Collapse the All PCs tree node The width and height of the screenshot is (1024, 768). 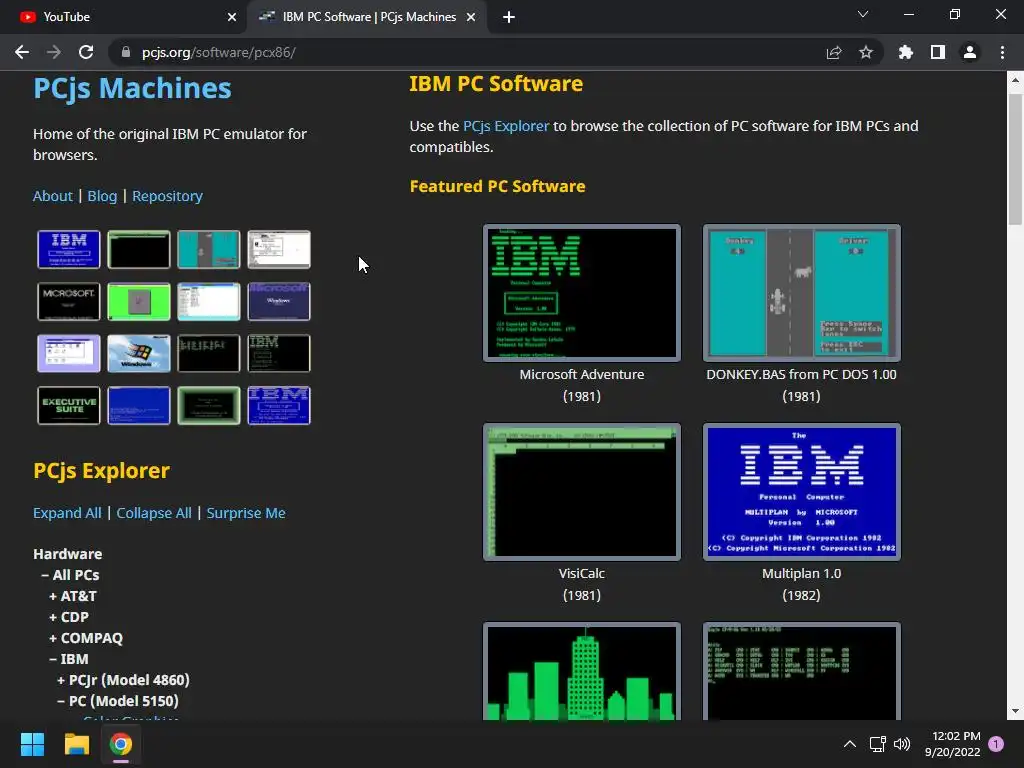click(x=70, y=575)
